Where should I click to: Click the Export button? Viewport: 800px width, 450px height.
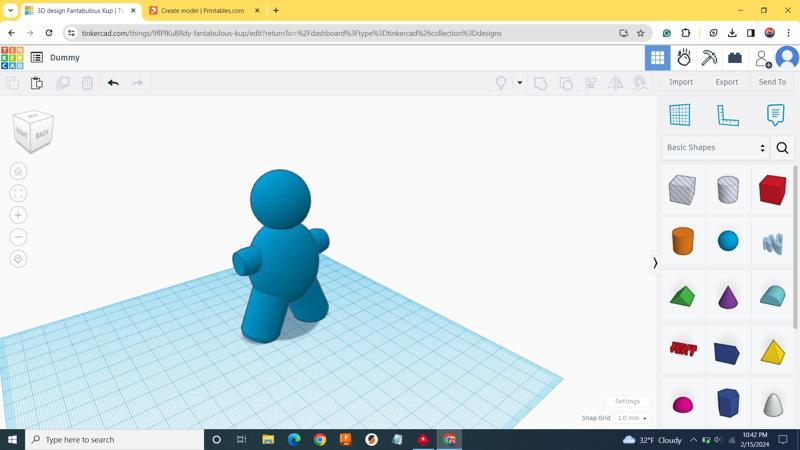pyautogui.click(x=726, y=82)
